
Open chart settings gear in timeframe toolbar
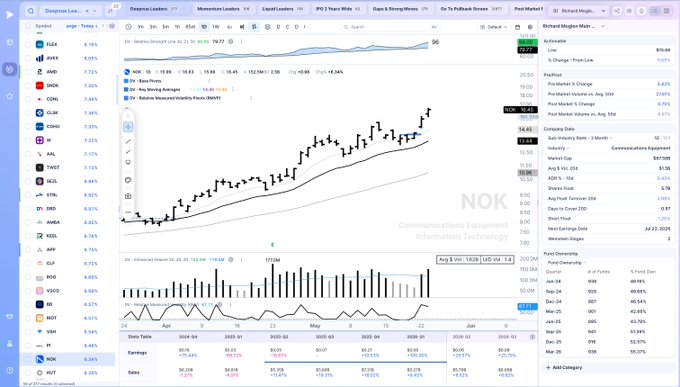coord(268,27)
